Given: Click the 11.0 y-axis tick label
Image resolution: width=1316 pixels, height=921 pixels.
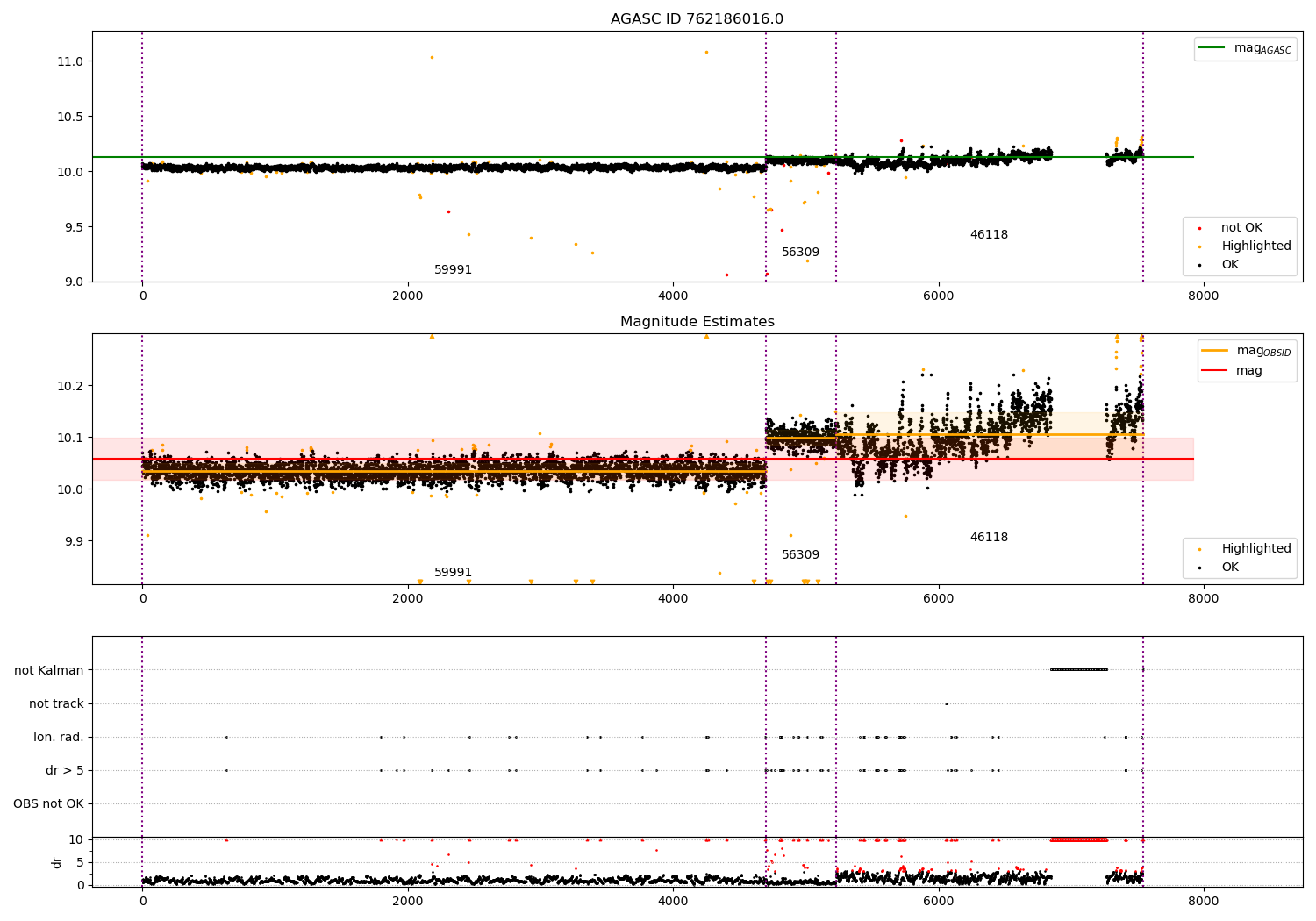Looking at the screenshot, I should click(69, 61).
